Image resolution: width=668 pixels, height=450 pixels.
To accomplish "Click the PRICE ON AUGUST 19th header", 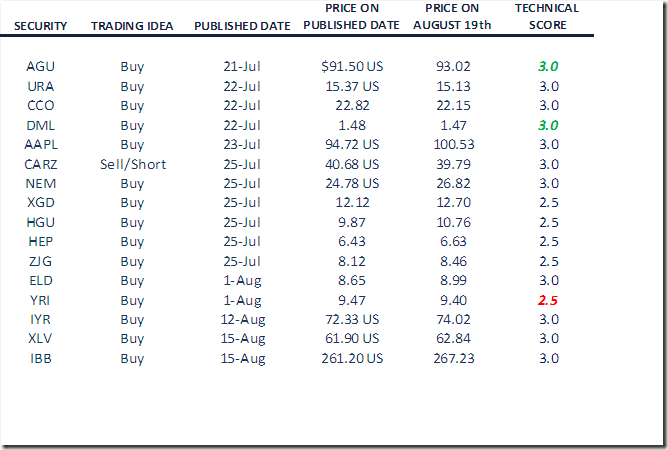I will click(x=453, y=16).
